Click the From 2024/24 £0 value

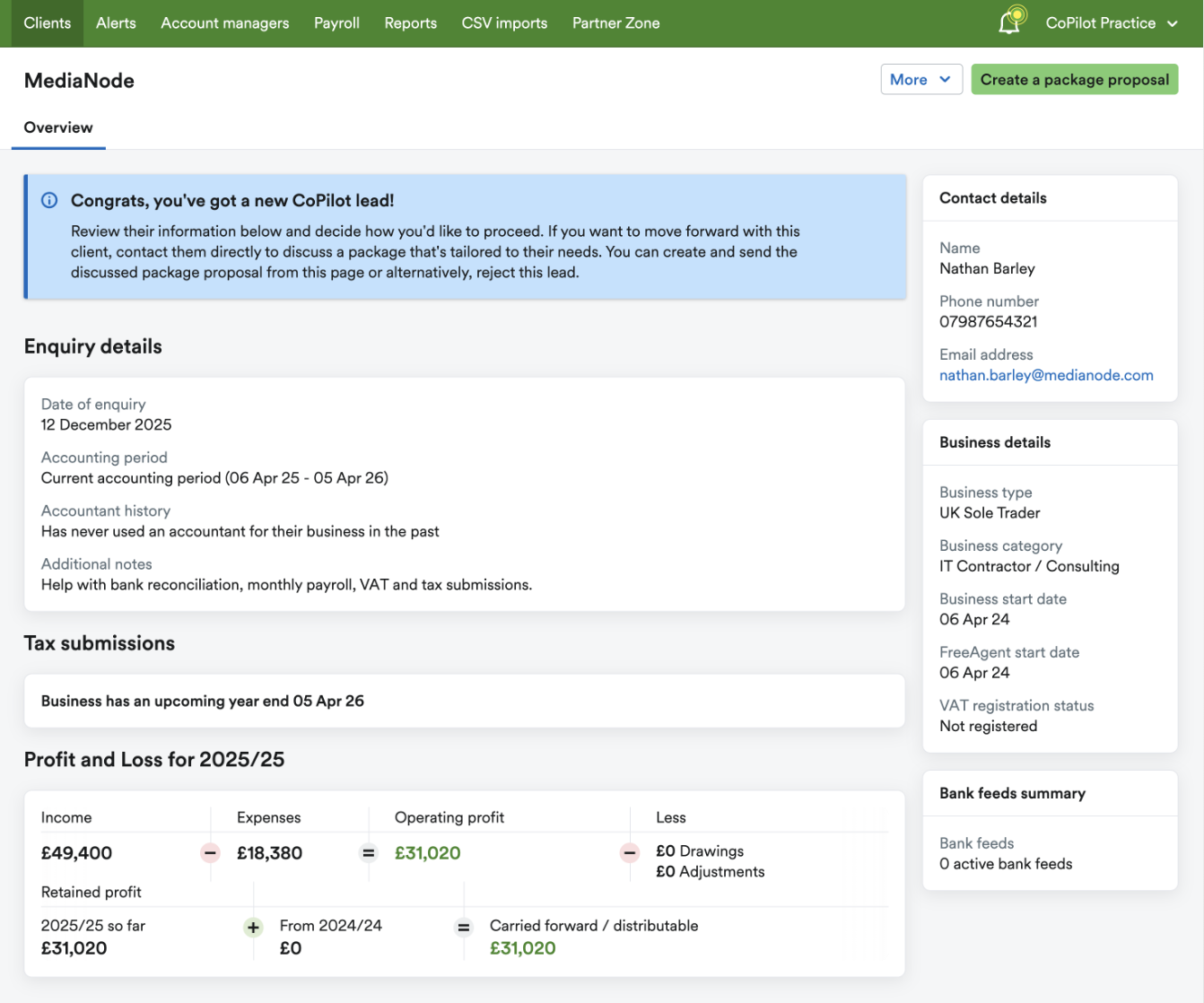click(x=291, y=948)
